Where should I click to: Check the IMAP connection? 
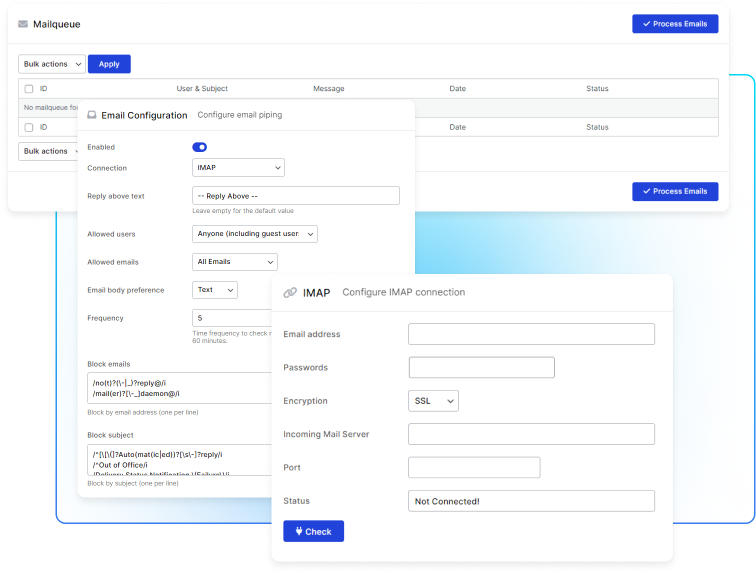click(313, 531)
